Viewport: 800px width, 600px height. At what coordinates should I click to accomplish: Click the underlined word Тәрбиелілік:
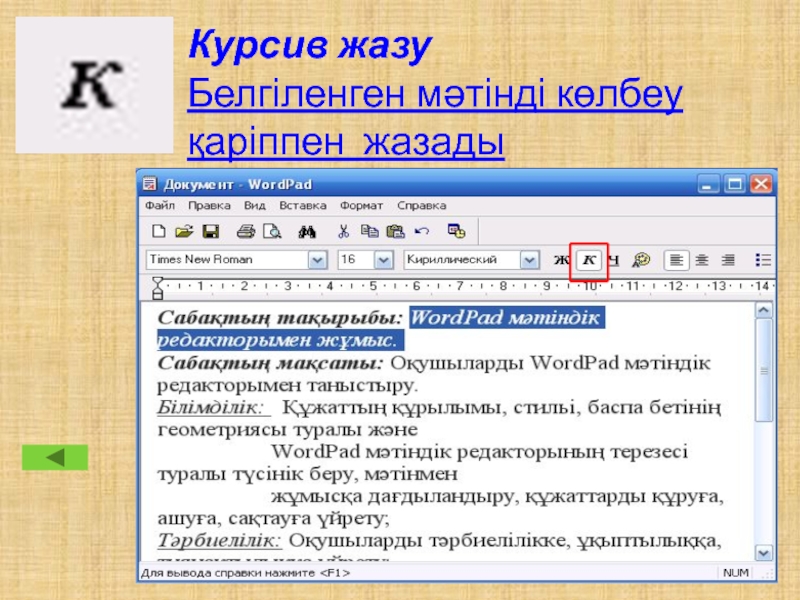click(x=219, y=540)
